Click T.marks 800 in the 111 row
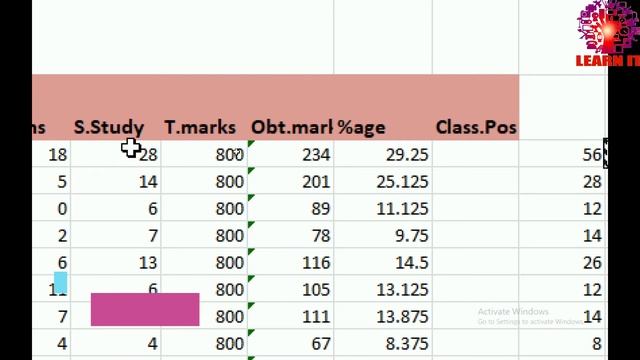The height and width of the screenshot is (360, 640). coord(204,316)
